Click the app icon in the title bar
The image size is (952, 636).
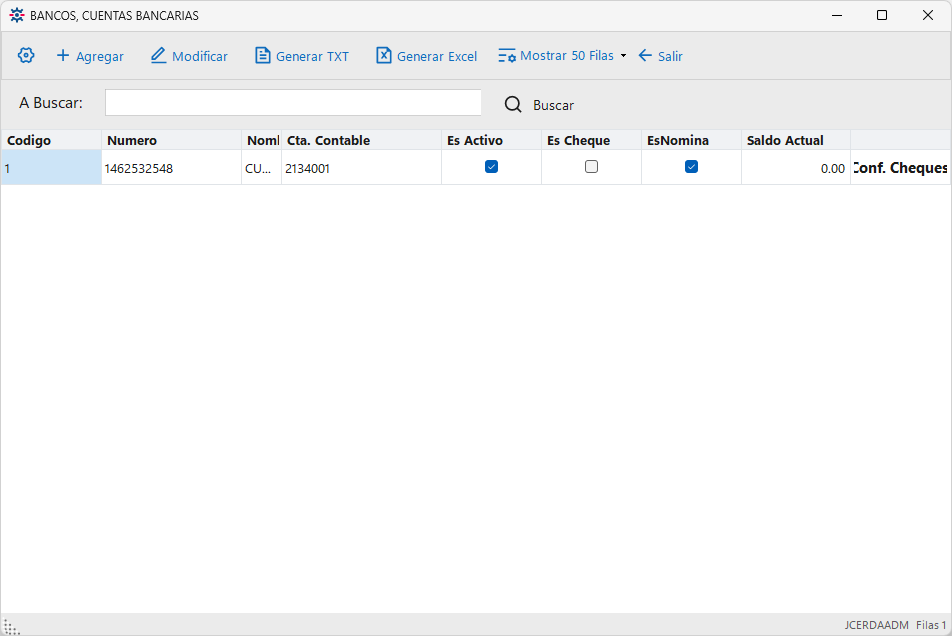coord(17,15)
